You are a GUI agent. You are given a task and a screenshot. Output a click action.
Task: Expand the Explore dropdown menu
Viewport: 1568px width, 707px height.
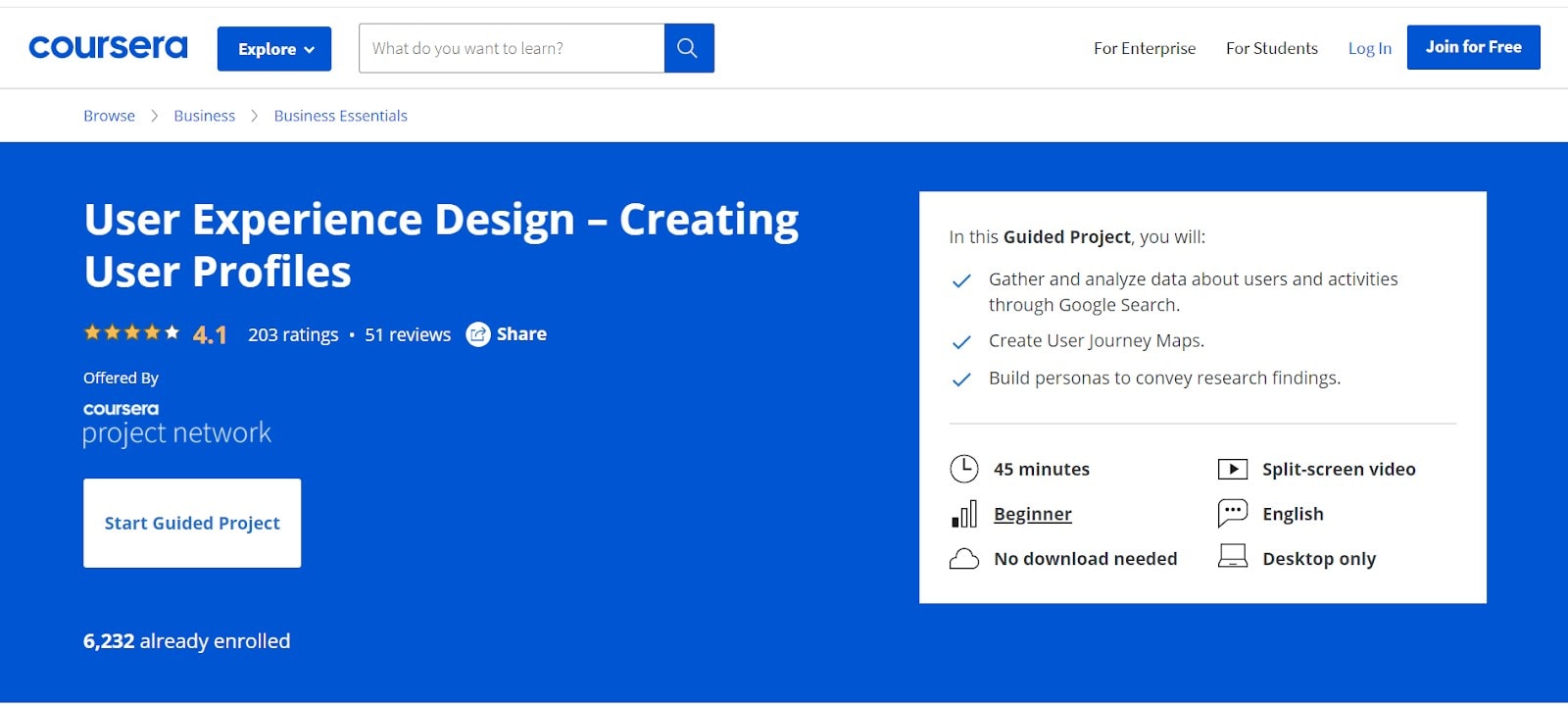pyautogui.click(x=274, y=49)
